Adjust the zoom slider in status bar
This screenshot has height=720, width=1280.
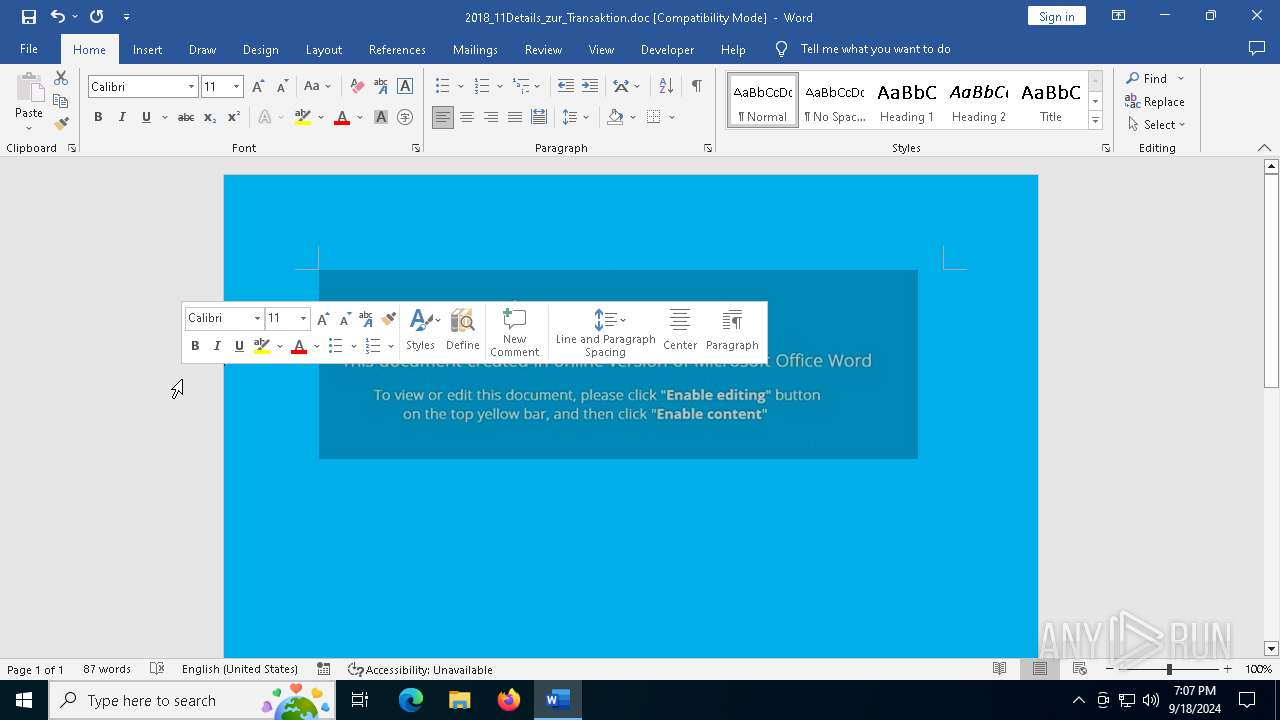click(1168, 669)
